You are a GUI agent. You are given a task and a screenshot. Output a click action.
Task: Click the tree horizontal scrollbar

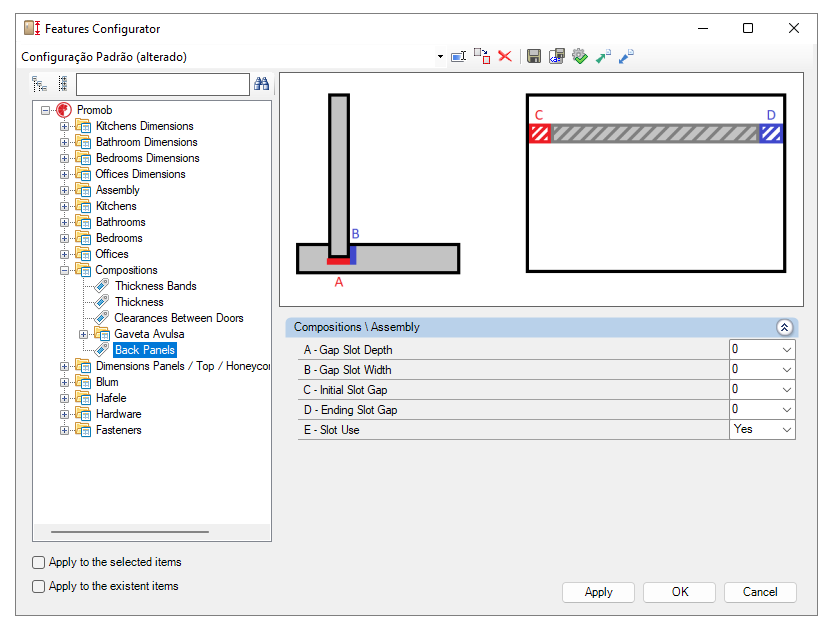pyautogui.click(x=130, y=532)
